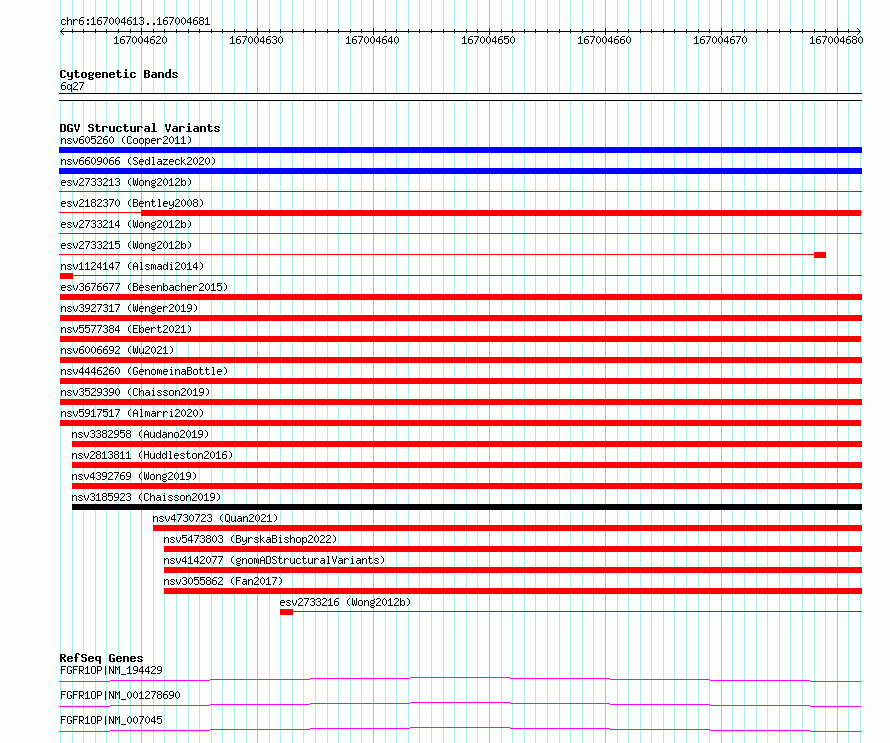Select nsv2813811 (Huddleston2016) label
The height and width of the screenshot is (743, 890).
[152, 455]
